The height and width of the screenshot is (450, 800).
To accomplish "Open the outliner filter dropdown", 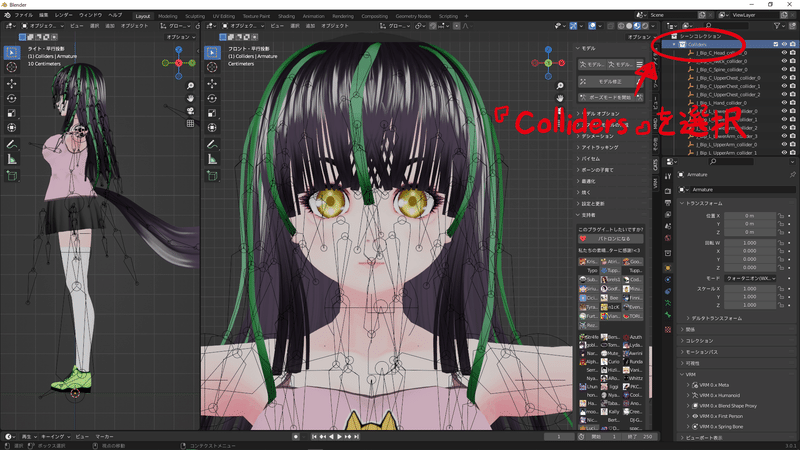I will point(779,26).
